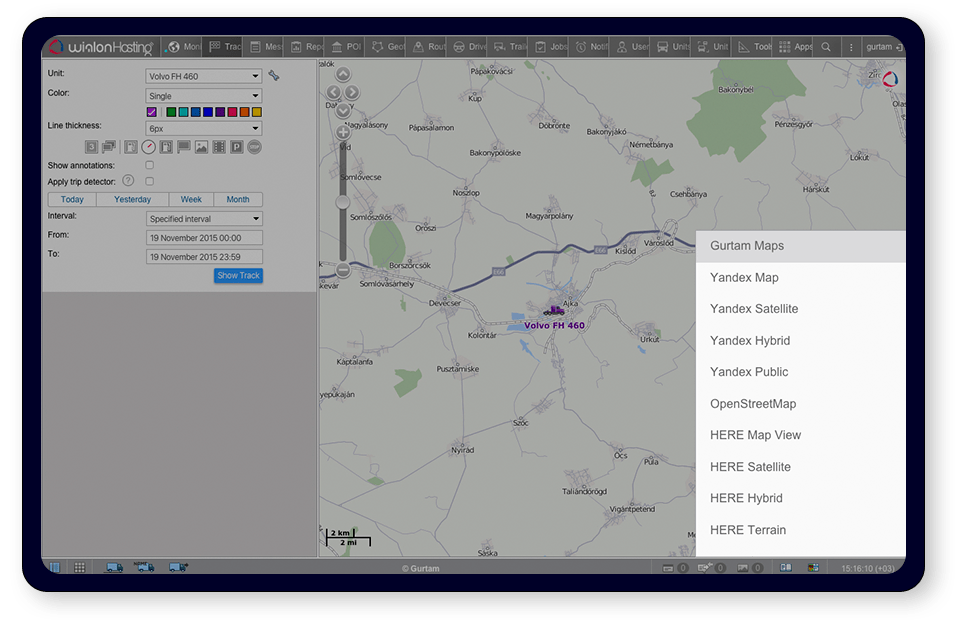Viewport: 967px width, 625px height.
Task: Open the three-dot more options menu
Action: [851, 47]
